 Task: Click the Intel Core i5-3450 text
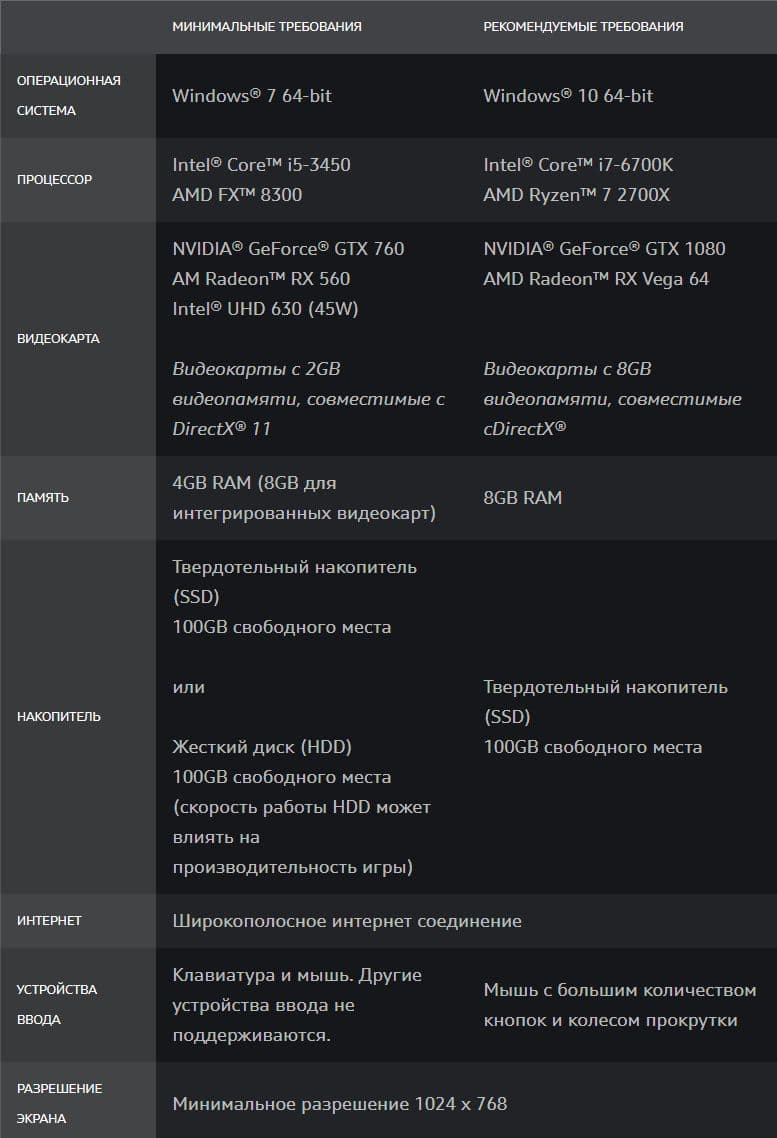pos(261,165)
